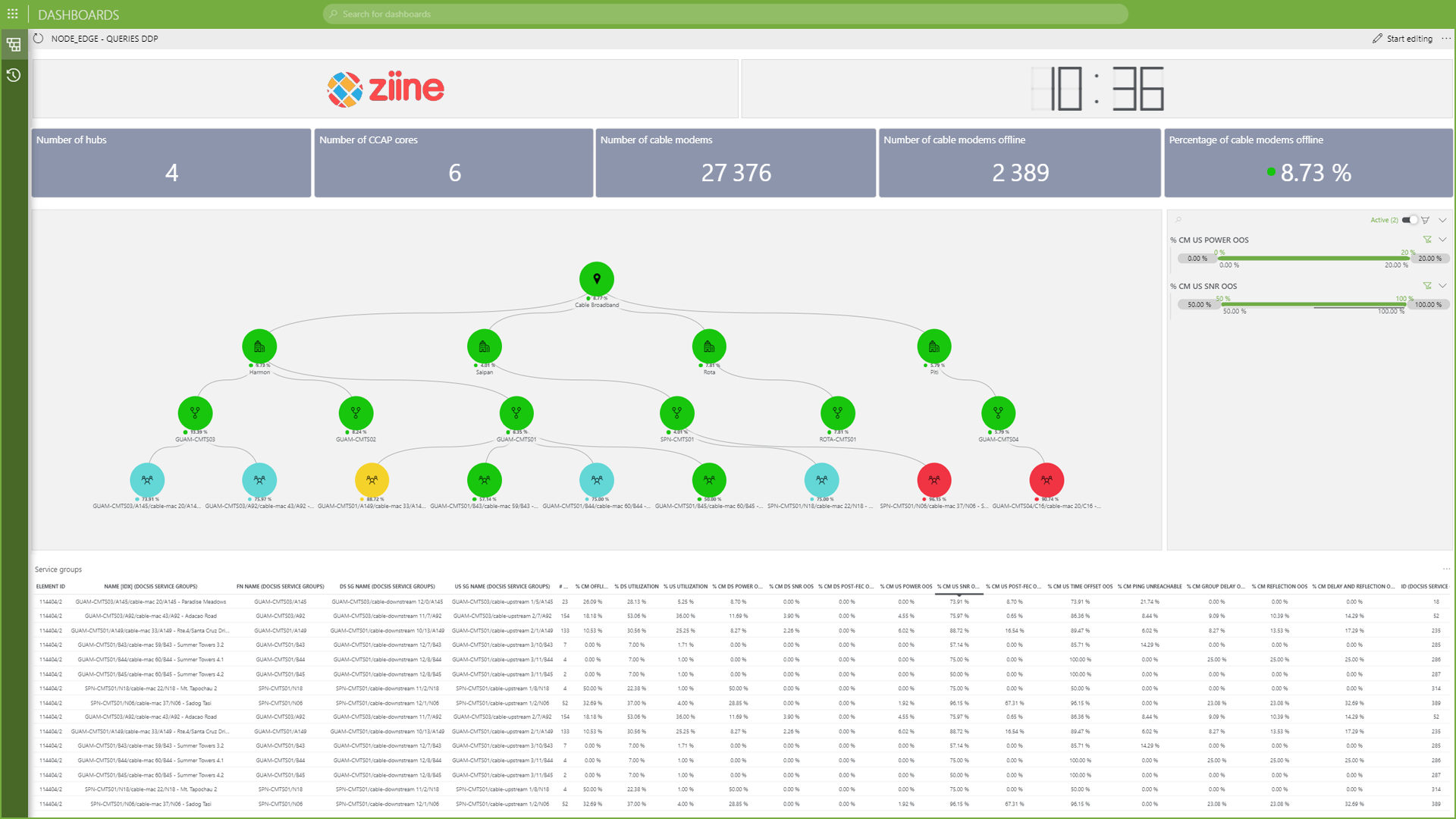Viewport: 1456px width, 819px height.
Task: Select the Piti hub node
Action: point(934,347)
